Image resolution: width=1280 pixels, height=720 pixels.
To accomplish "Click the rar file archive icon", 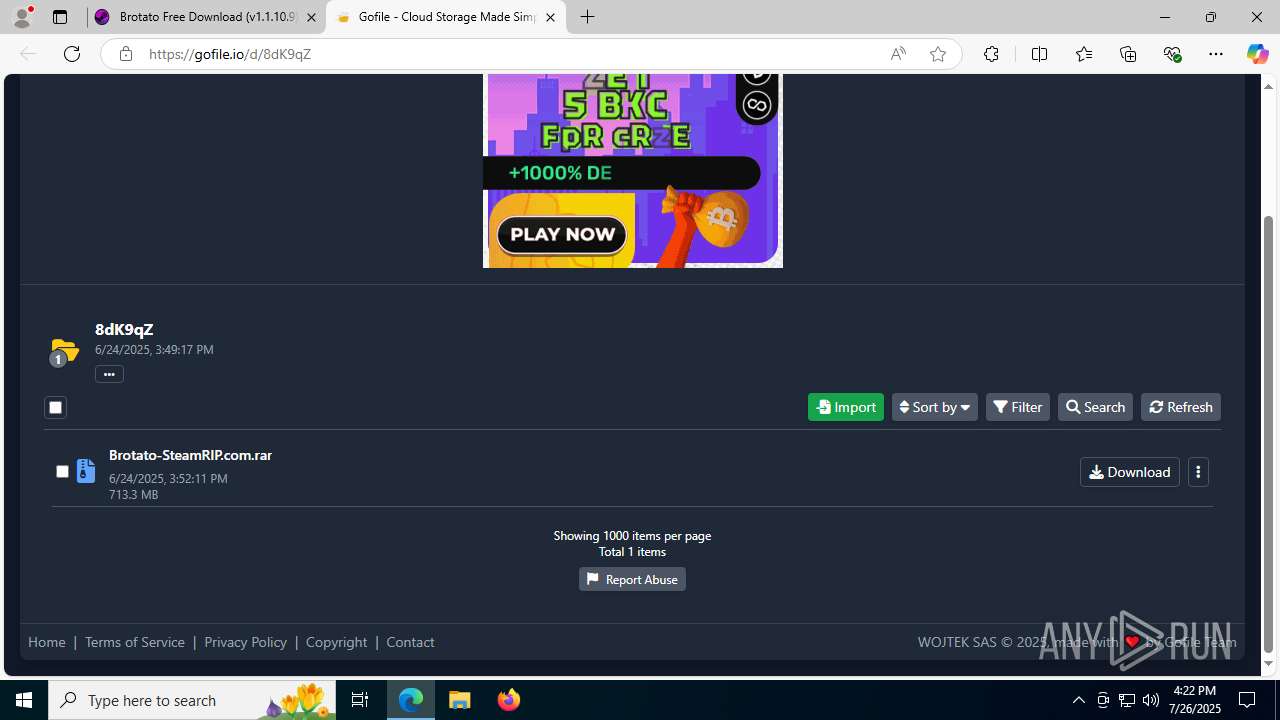I will pyautogui.click(x=86, y=471).
